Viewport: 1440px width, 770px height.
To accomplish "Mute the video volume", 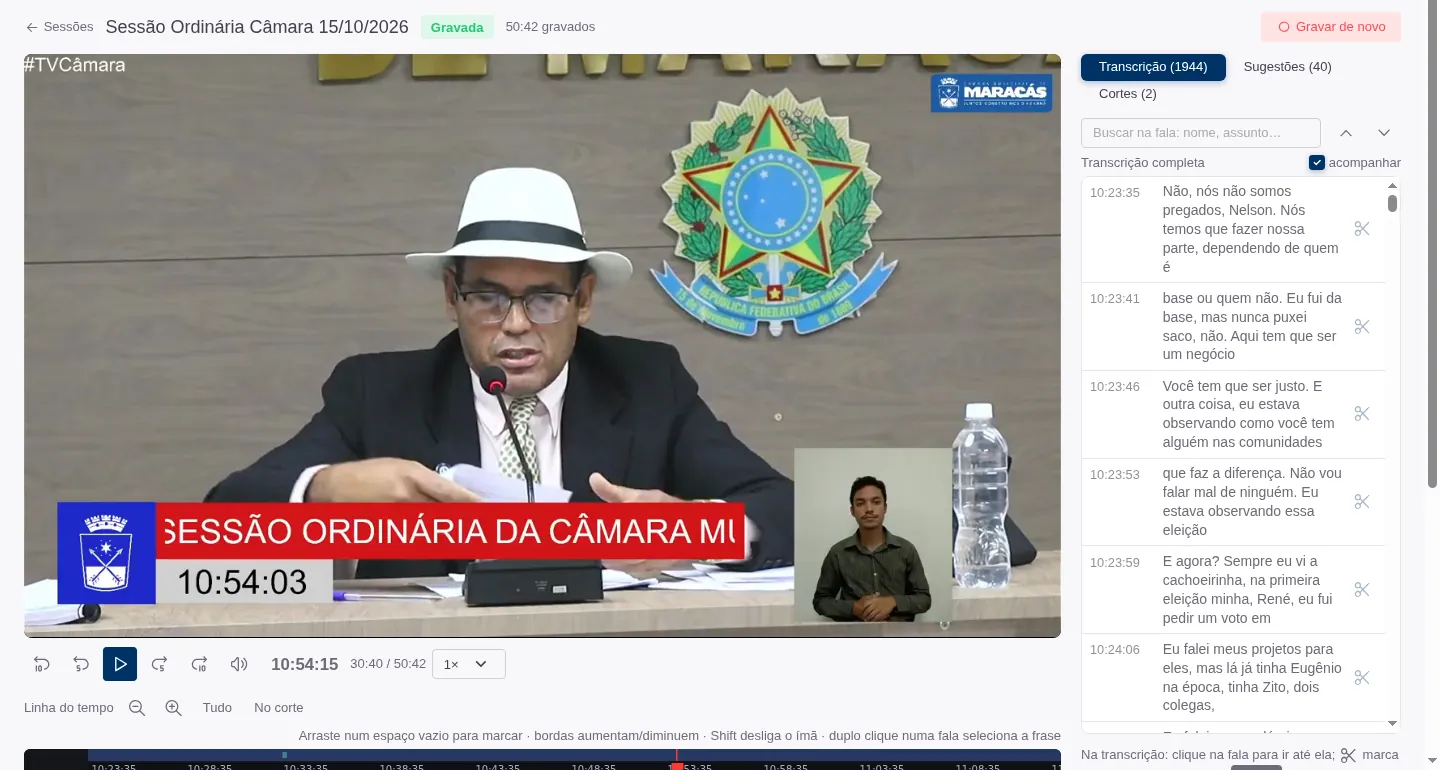I will [239, 664].
